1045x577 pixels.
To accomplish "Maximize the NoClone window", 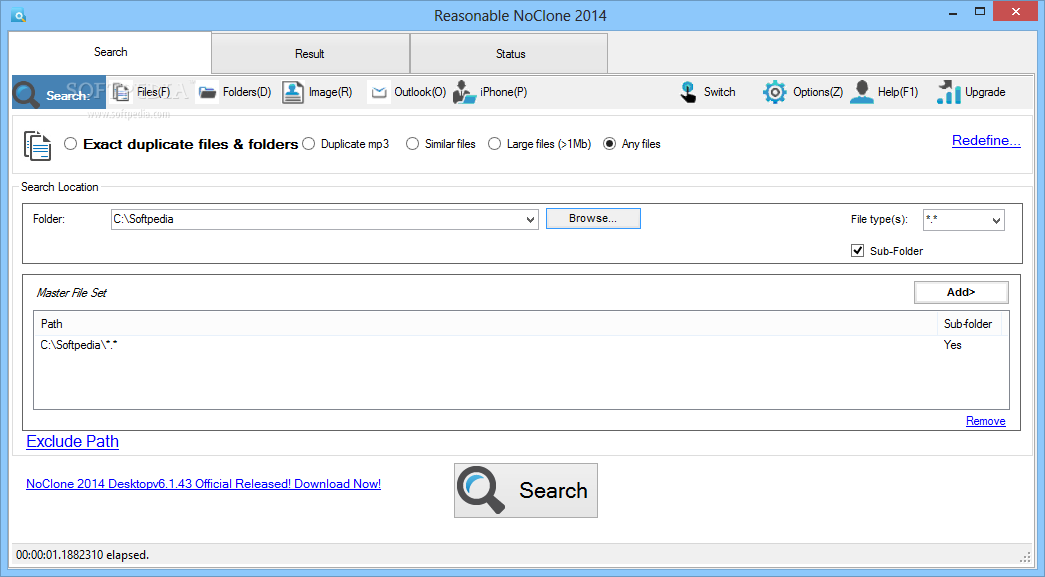I will (x=980, y=12).
